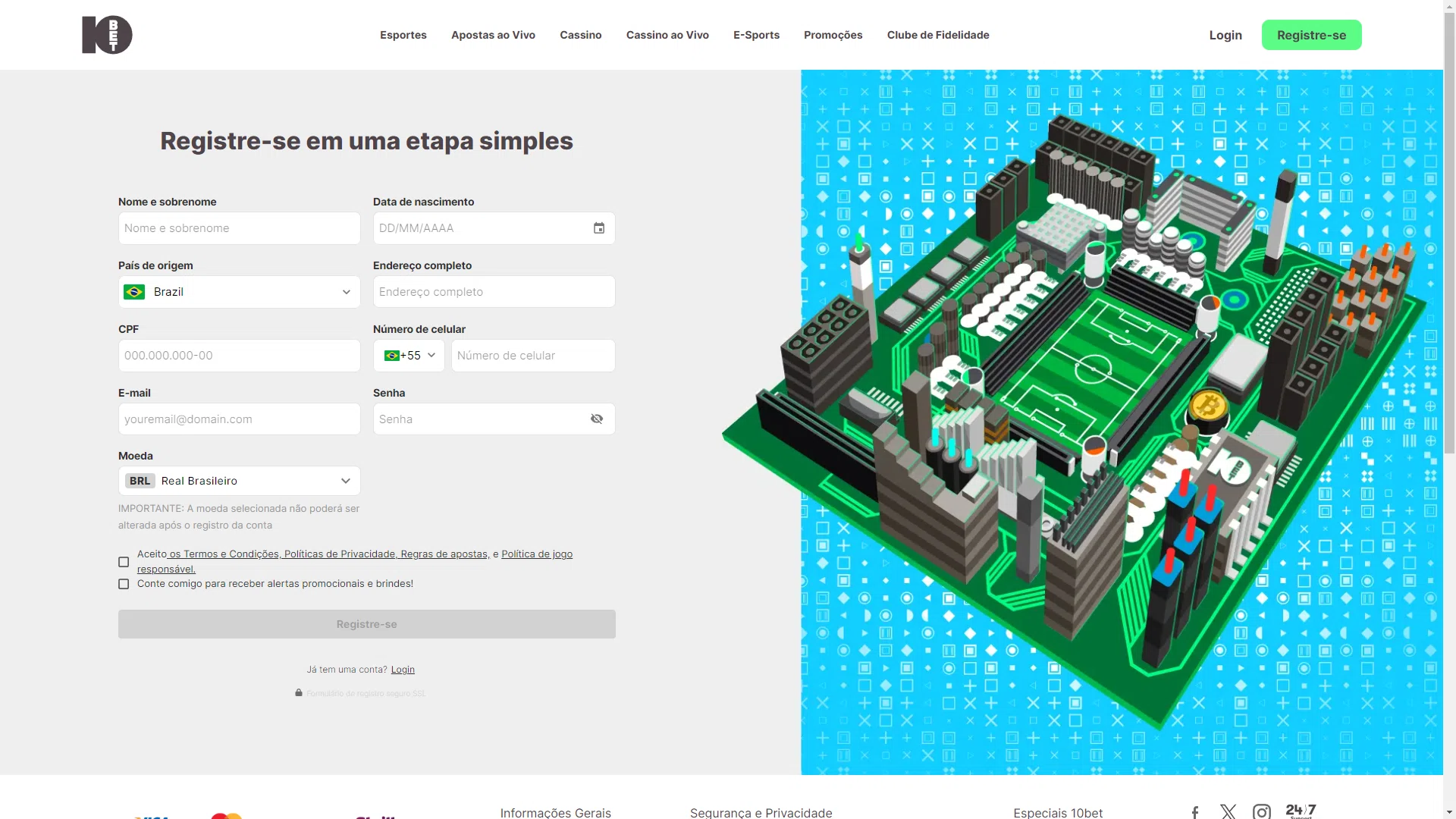Click the Login link in the header

[1225, 35]
